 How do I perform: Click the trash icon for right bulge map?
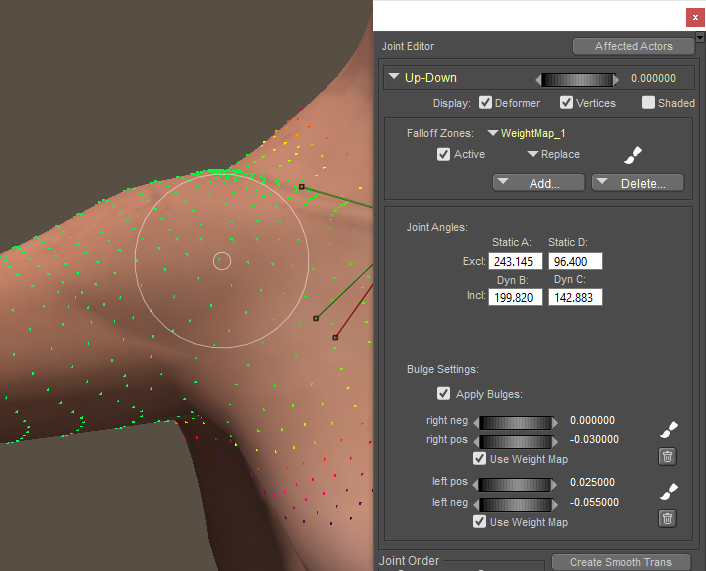(x=668, y=457)
